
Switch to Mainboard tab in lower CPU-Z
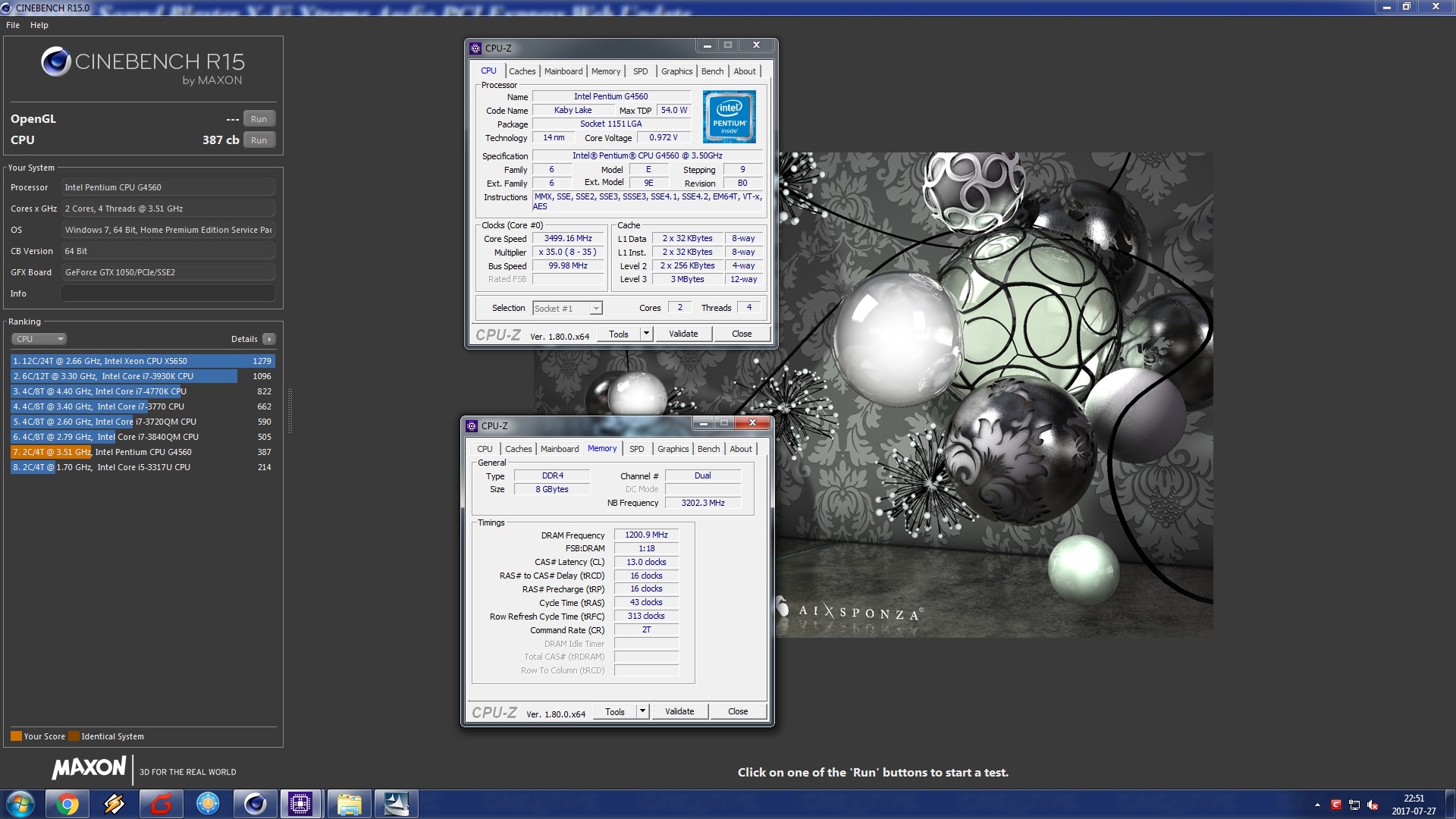(x=560, y=449)
